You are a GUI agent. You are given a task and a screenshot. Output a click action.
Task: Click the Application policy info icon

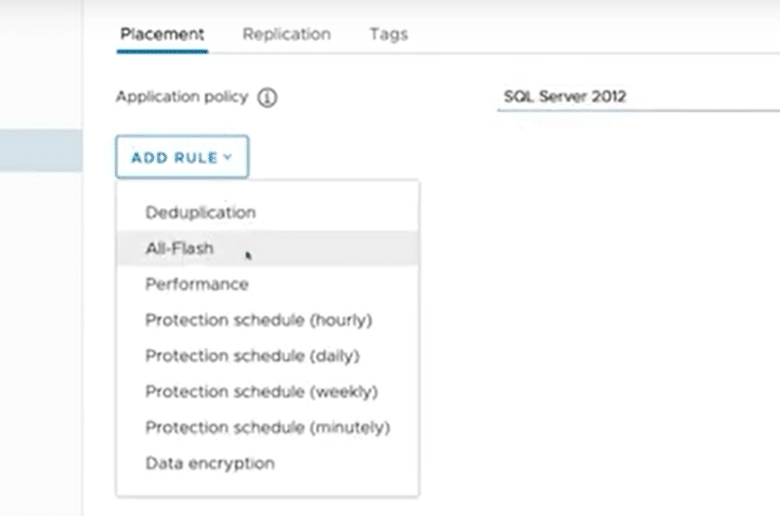(x=267, y=98)
